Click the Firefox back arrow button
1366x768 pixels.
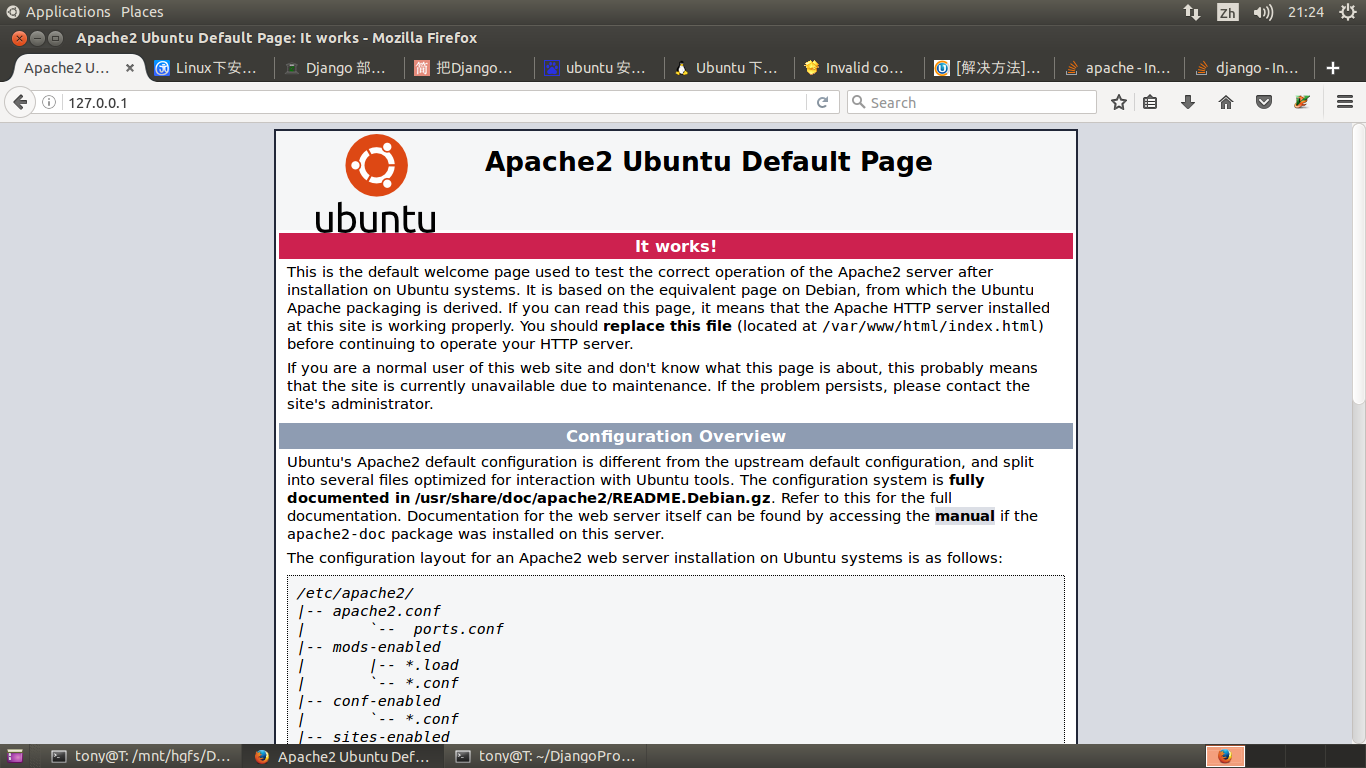pyautogui.click(x=20, y=102)
